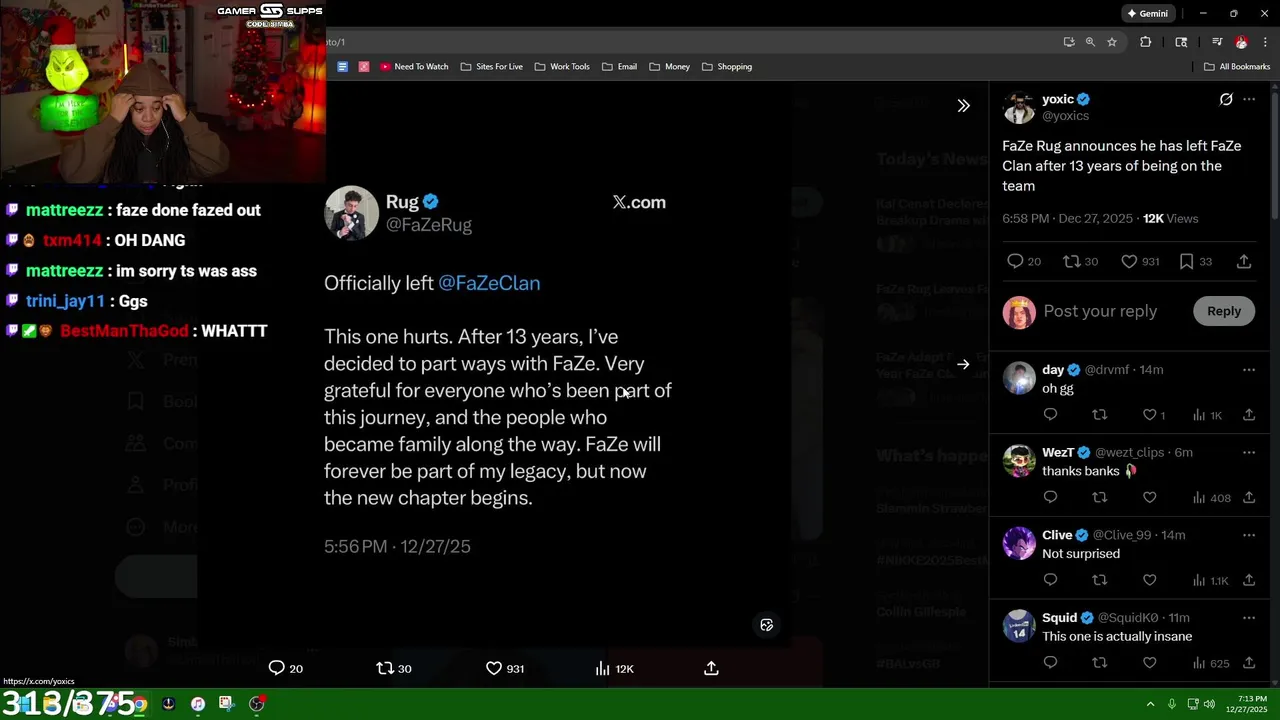Image resolution: width=1280 pixels, height=720 pixels.
Task: Click the Grok icon on yoxic's post
Action: pyautogui.click(x=1226, y=99)
